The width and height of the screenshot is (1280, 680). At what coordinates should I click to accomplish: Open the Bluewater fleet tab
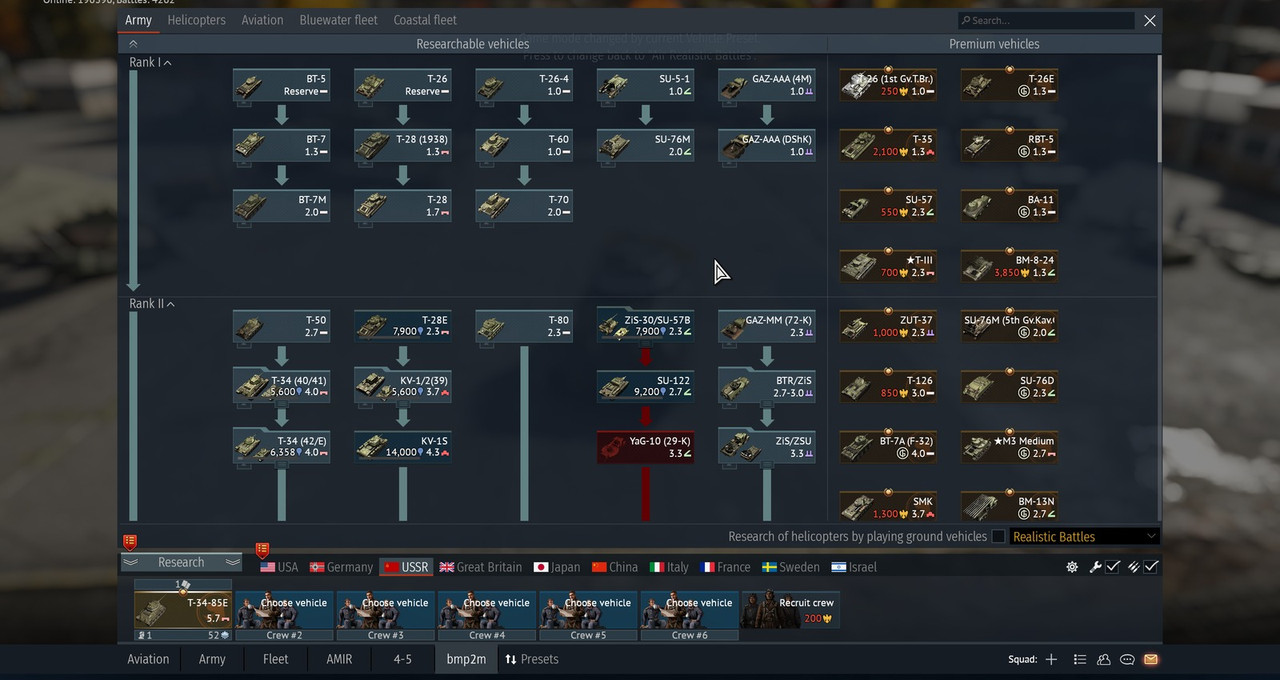point(338,20)
